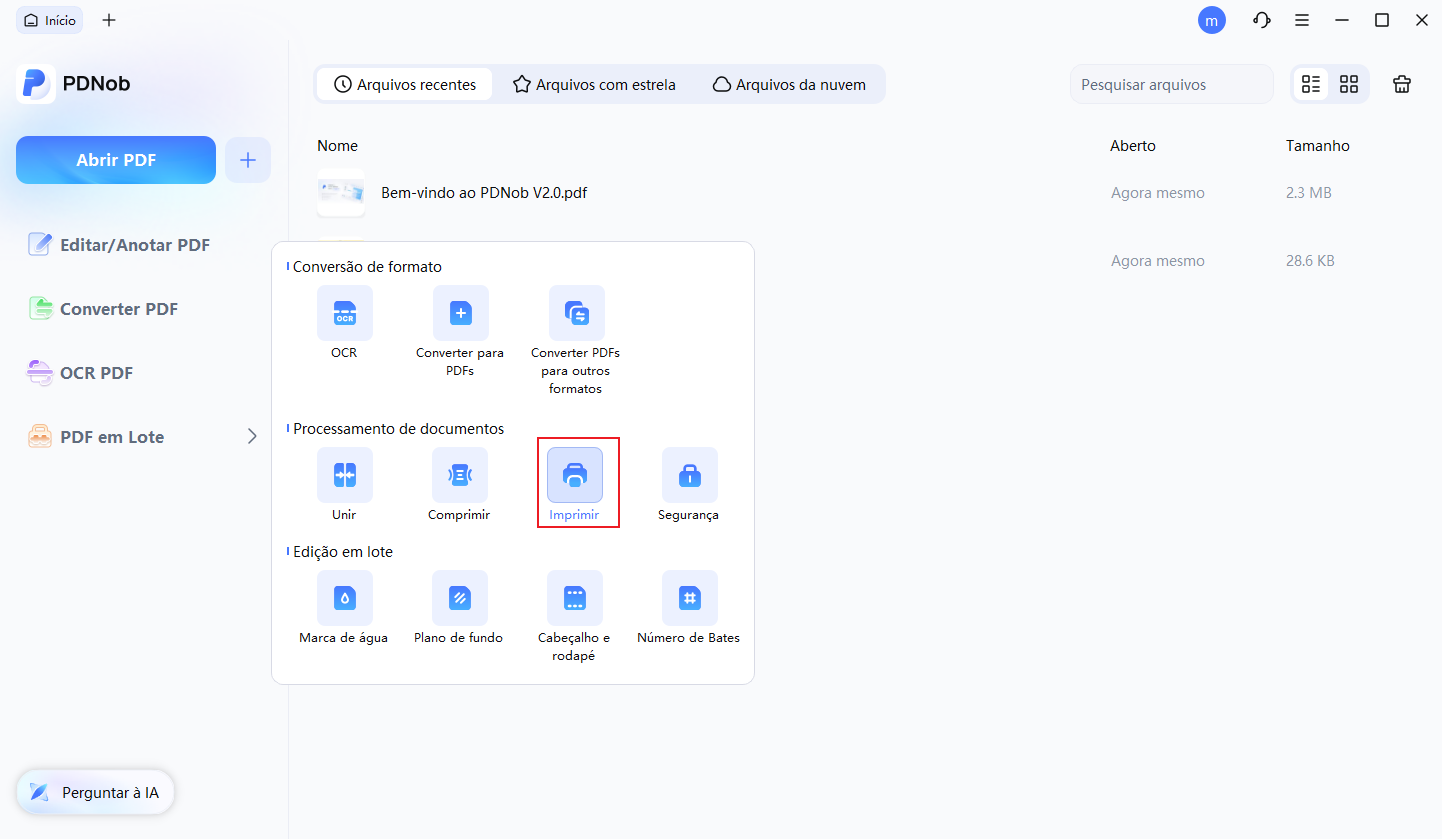This screenshot has width=1442, height=839.
Task: Open the Arquivos da nuvem tab
Action: point(789,85)
